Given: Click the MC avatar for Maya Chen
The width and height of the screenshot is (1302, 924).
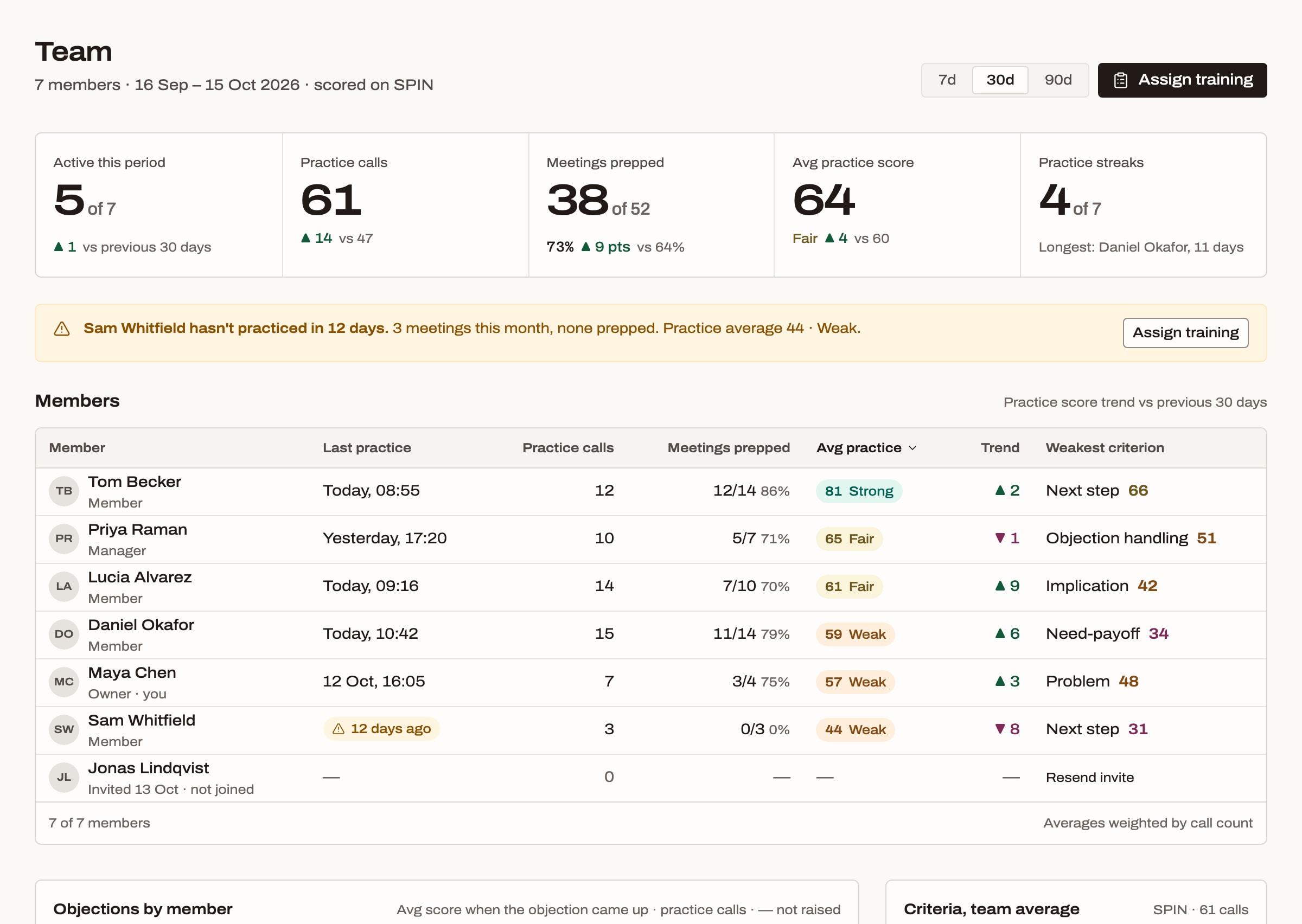Looking at the screenshot, I should point(63,682).
